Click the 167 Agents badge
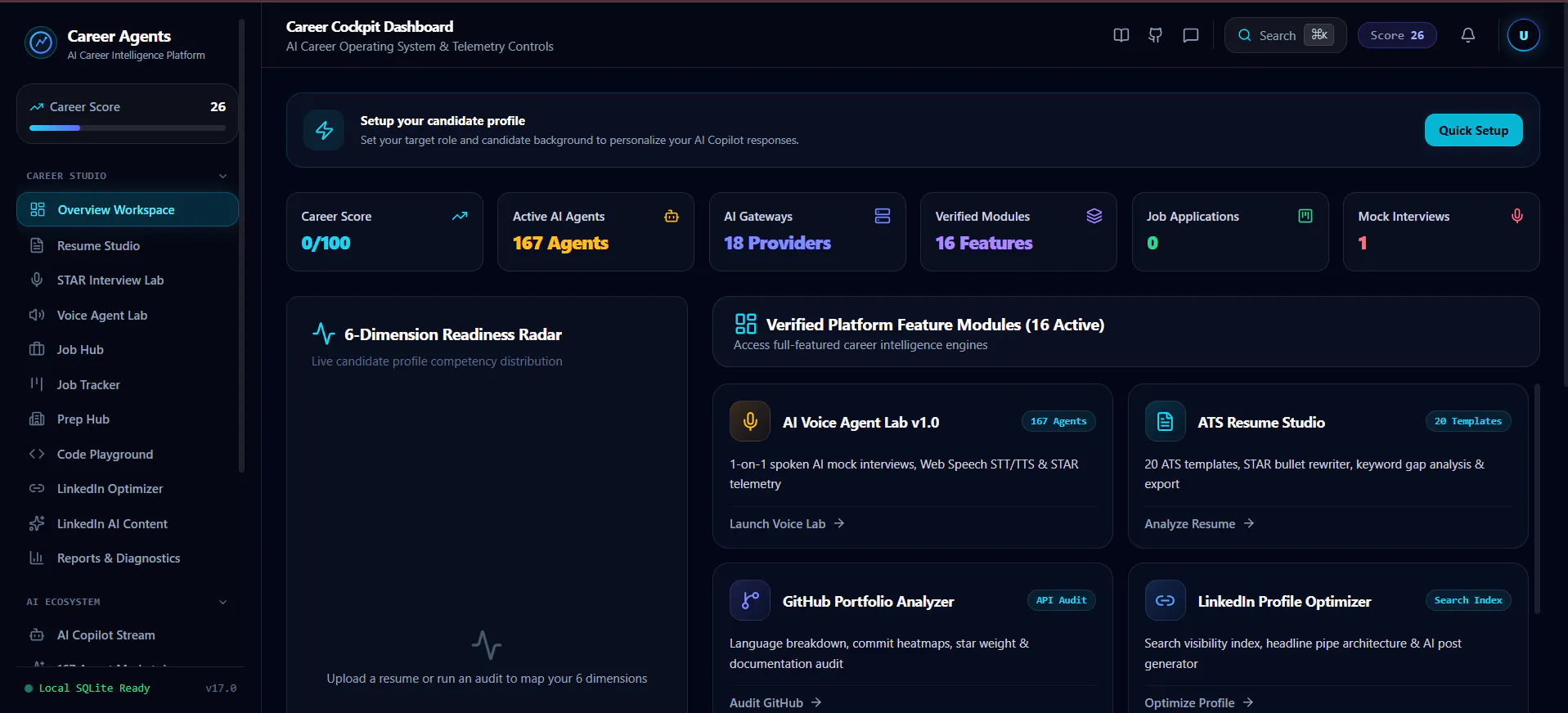Viewport: 1568px width, 713px height. (1058, 421)
